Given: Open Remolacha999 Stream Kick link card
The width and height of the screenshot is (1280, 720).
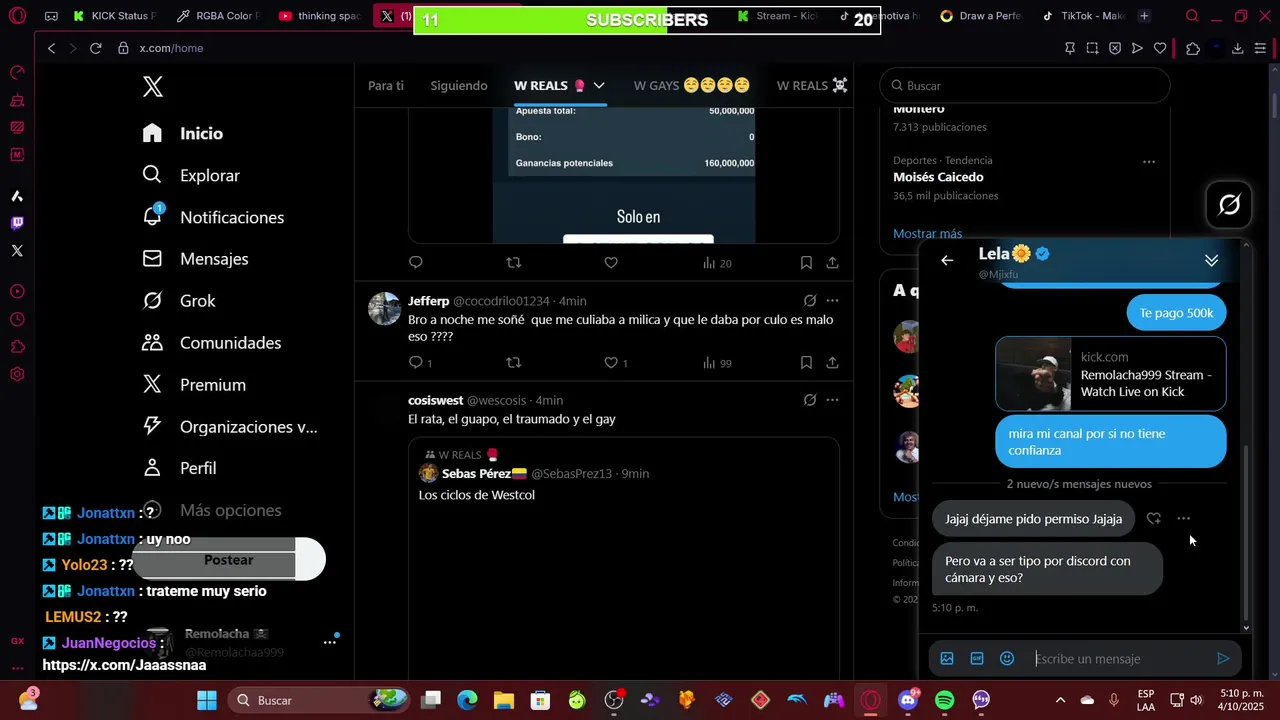Looking at the screenshot, I should pos(1110,374).
